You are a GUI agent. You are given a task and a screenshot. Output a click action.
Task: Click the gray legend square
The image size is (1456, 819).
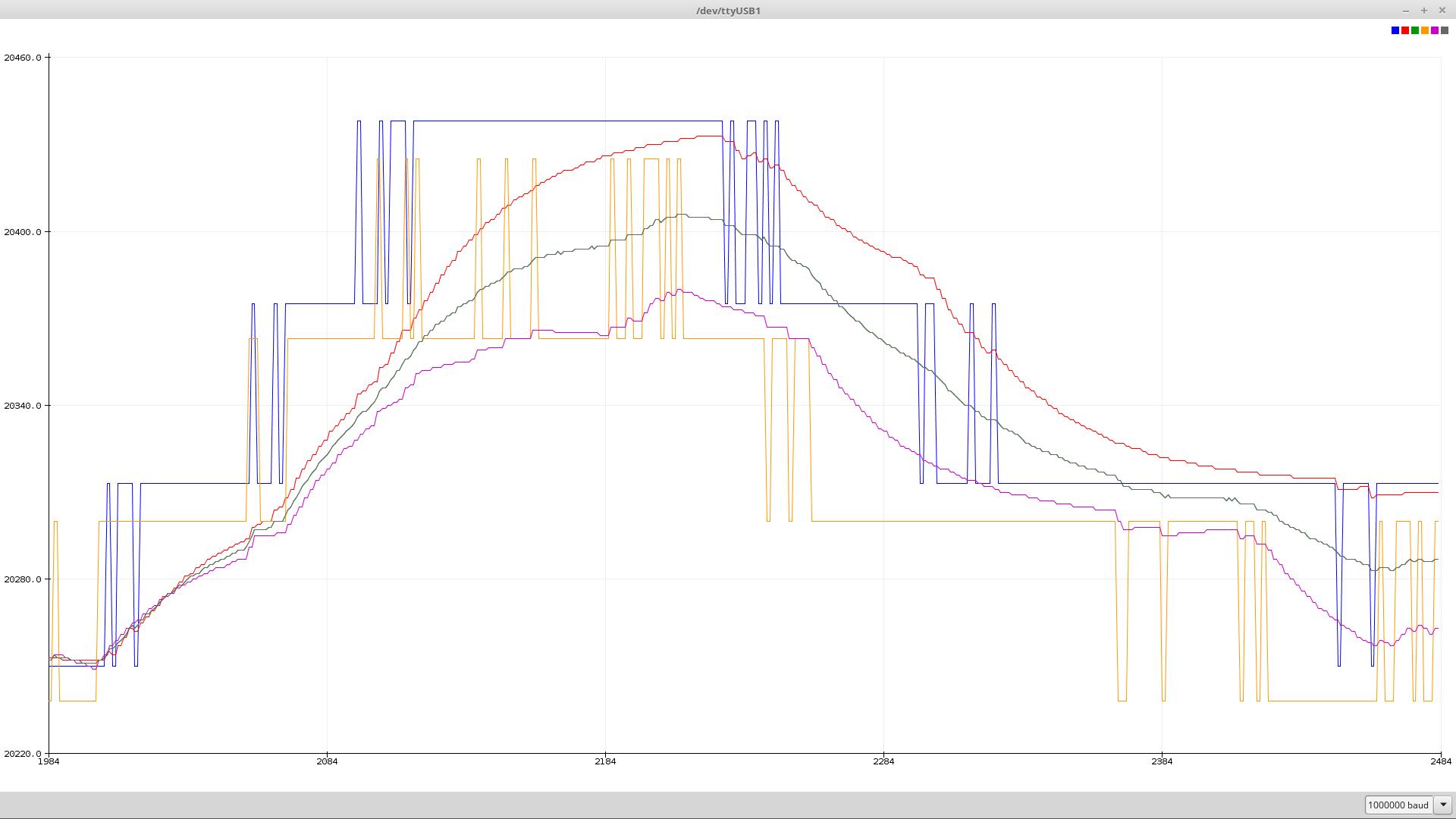click(1444, 30)
